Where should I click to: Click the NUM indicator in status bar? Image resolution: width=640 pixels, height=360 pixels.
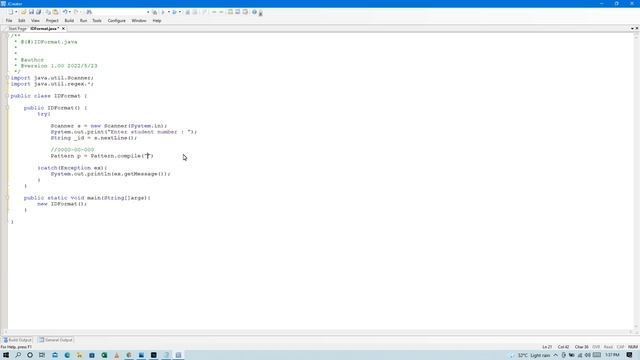[633, 347]
